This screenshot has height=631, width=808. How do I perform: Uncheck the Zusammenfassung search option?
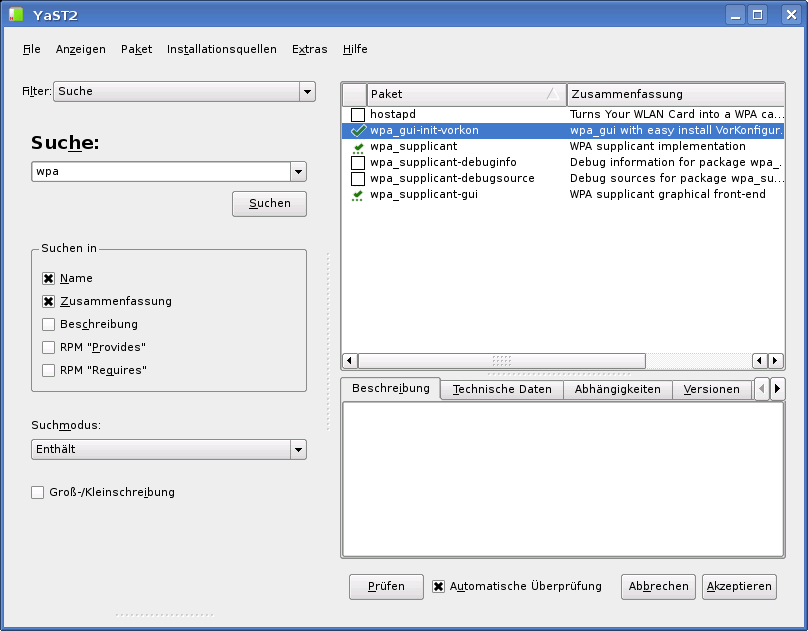(x=48, y=301)
